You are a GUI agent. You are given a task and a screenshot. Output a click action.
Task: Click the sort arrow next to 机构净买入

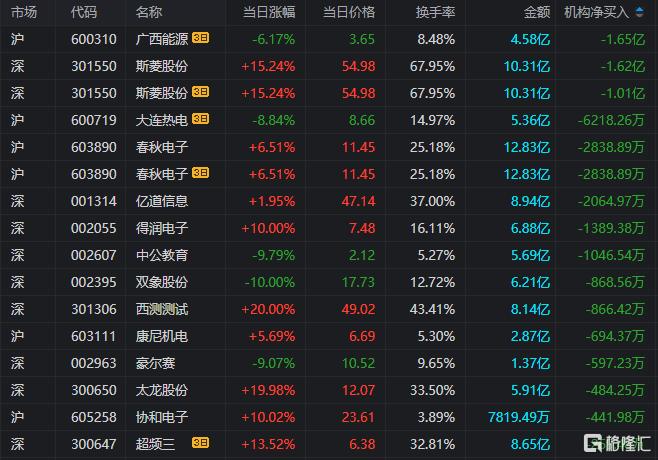pyautogui.click(x=640, y=12)
